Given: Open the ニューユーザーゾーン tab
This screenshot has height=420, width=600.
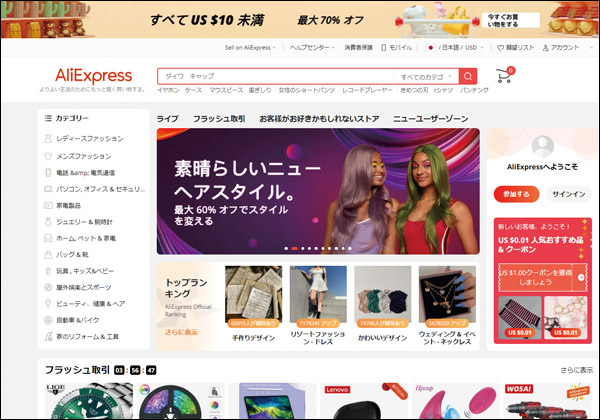Looking at the screenshot, I should tap(430, 119).
